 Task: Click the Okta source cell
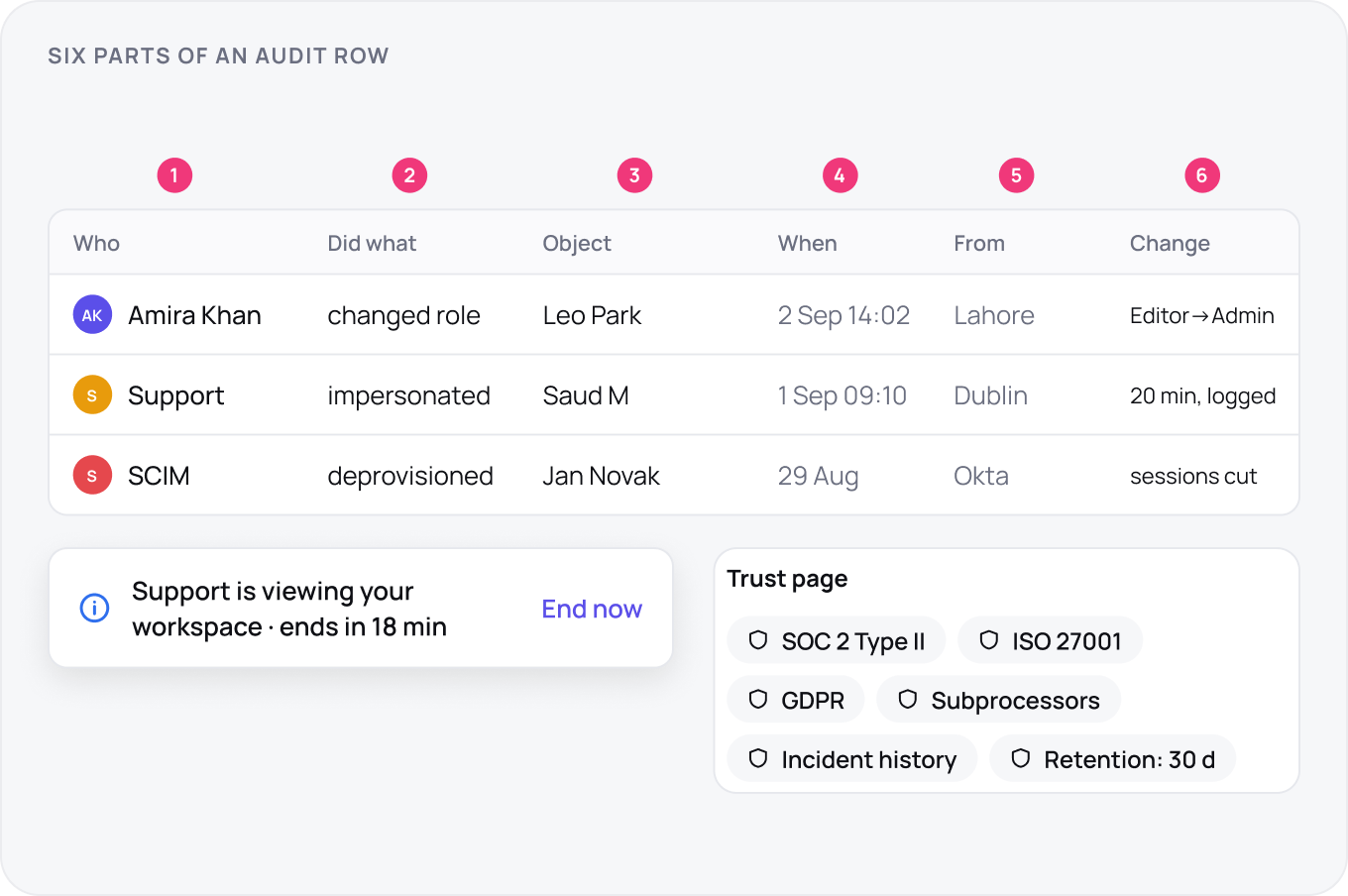click(981, 476)
